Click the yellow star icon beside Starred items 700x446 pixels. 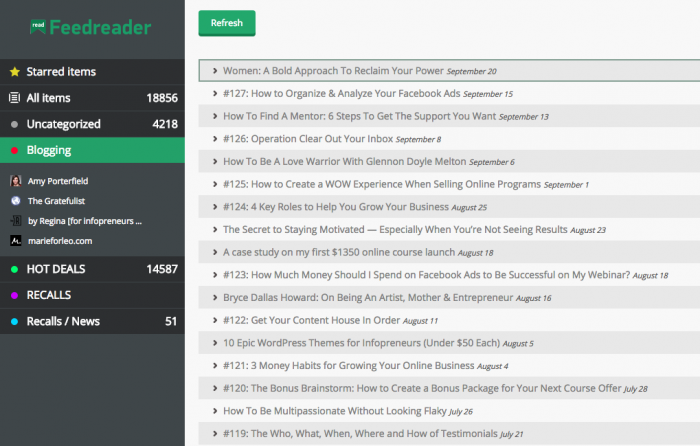click(15, 72)
